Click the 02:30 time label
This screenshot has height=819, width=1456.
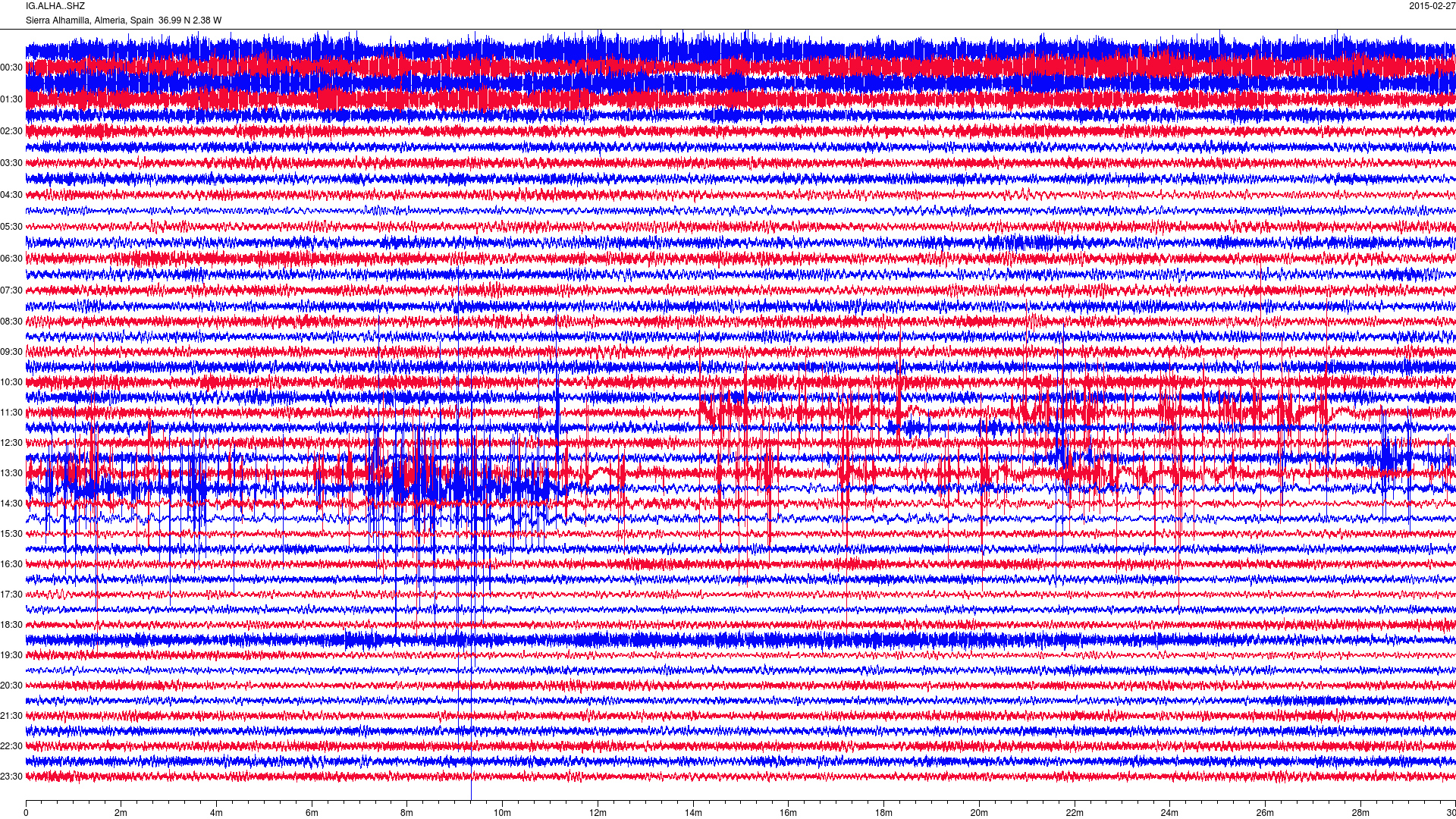tap(11, 131)
